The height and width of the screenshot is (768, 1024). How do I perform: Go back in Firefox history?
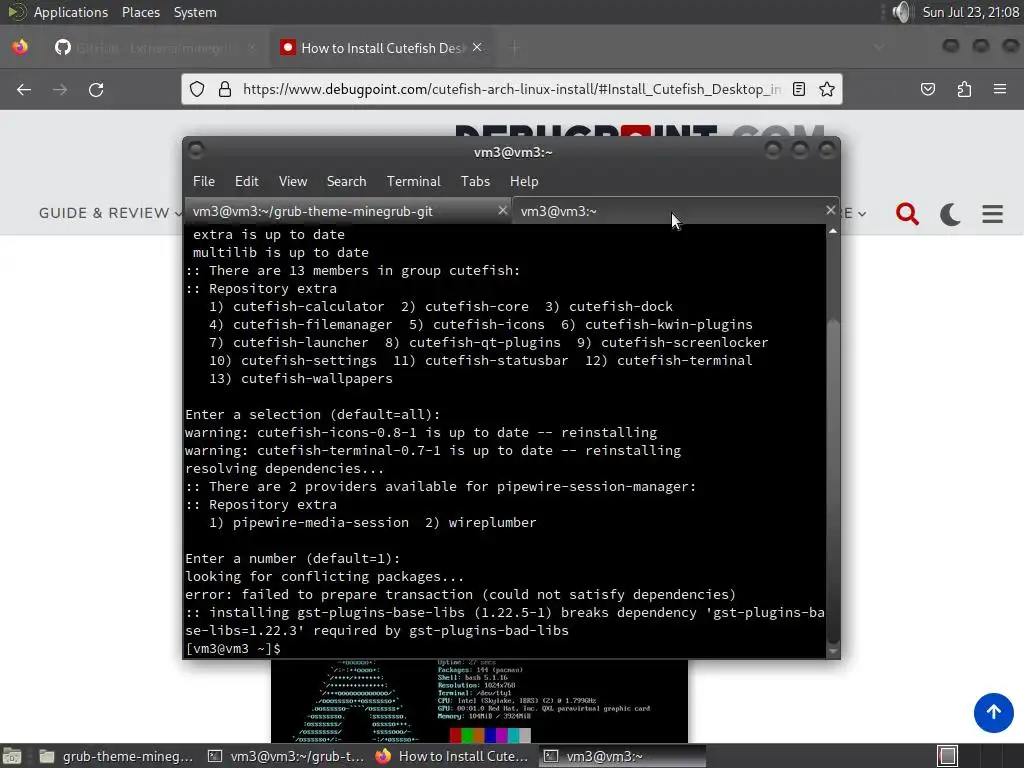pyautogui.click(x=24, y=89)
